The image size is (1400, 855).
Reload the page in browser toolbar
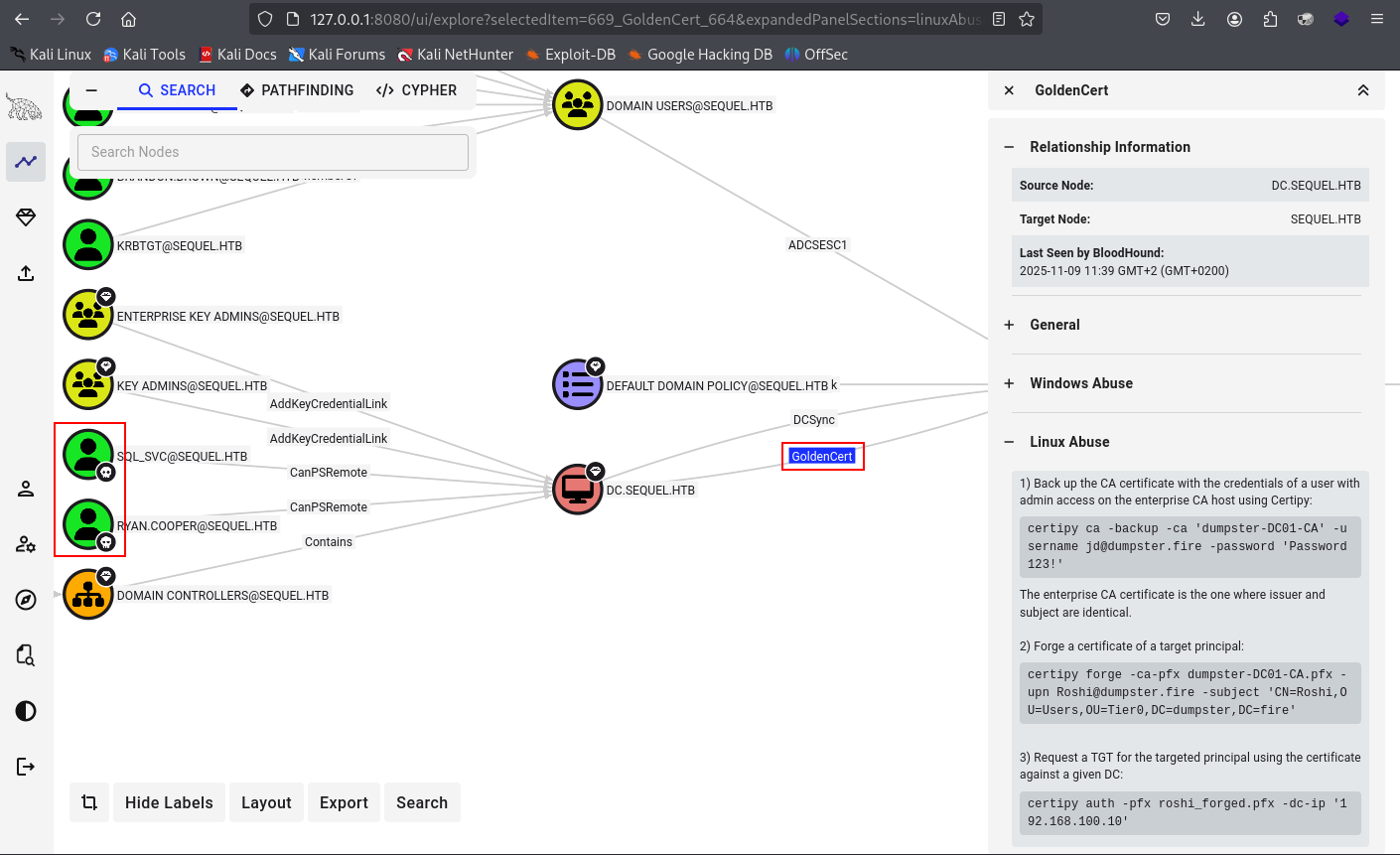tap(93, 19)
